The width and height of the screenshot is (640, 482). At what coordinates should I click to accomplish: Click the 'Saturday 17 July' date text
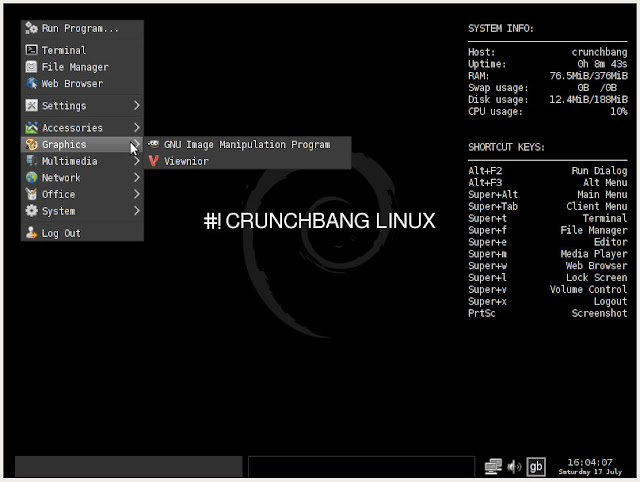pyautogui.click(x=590, y=472)
